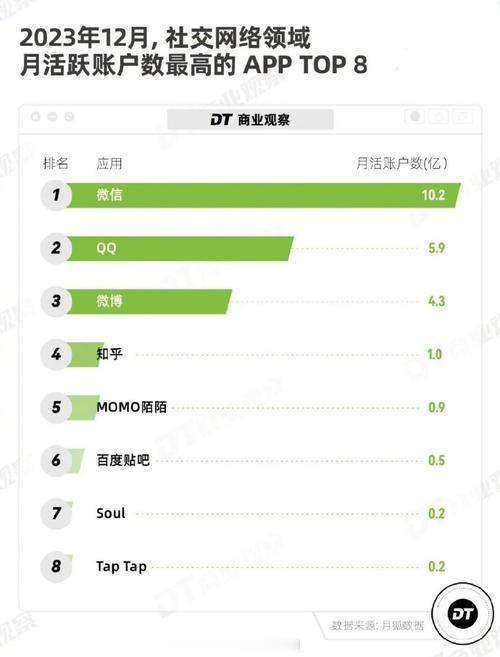The height and width of the screenshot is (657, 500).
Task: Click rank number 1 circle badge
Action: (x=56, y=195)
